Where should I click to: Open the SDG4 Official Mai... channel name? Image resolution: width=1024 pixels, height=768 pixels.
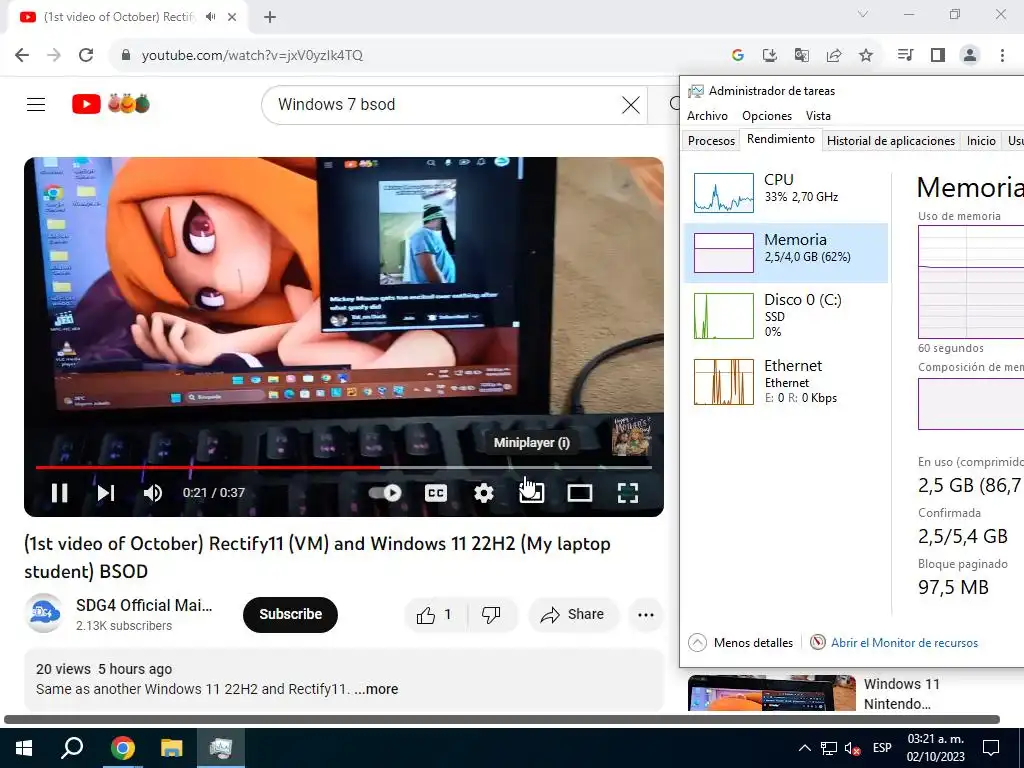(x=144, y=605)
